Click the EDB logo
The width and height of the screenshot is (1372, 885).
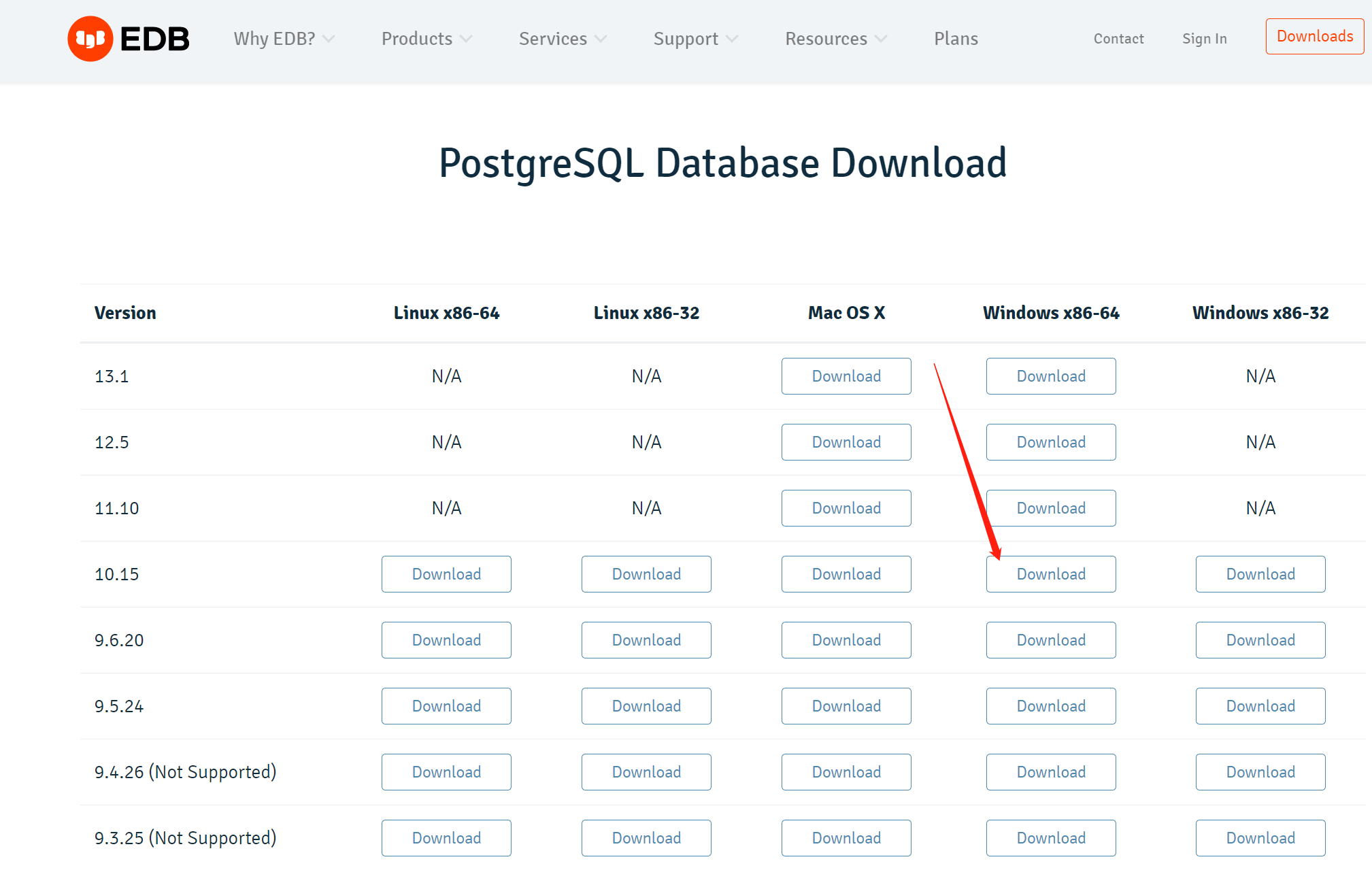128,39
